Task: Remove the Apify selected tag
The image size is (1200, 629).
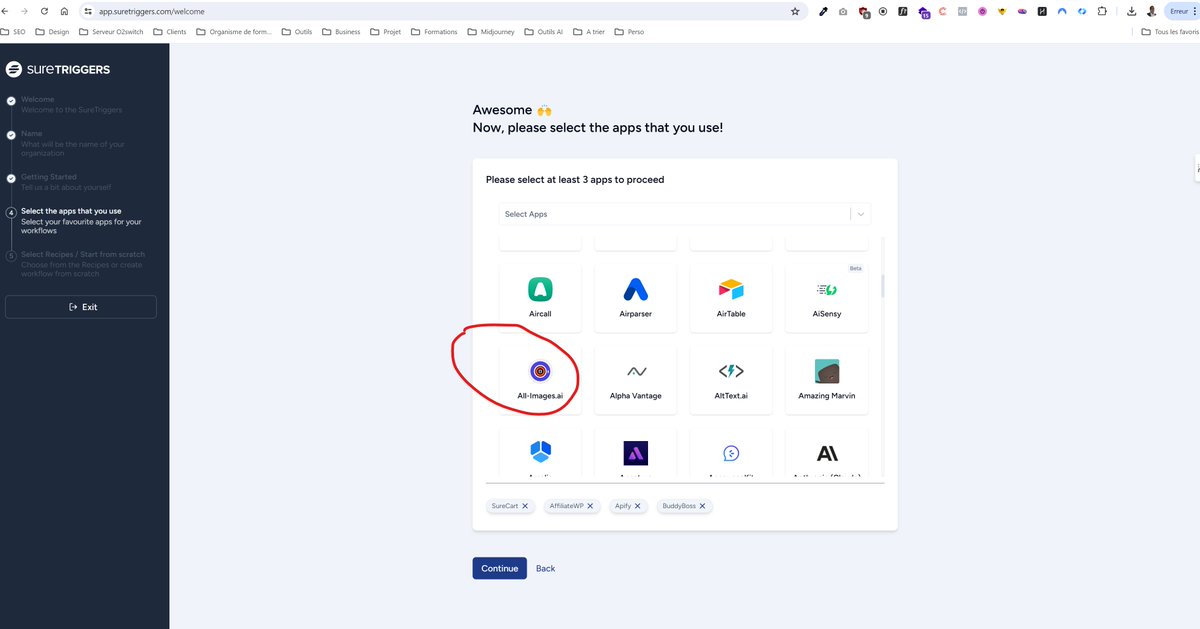Action: coord(639,506)
